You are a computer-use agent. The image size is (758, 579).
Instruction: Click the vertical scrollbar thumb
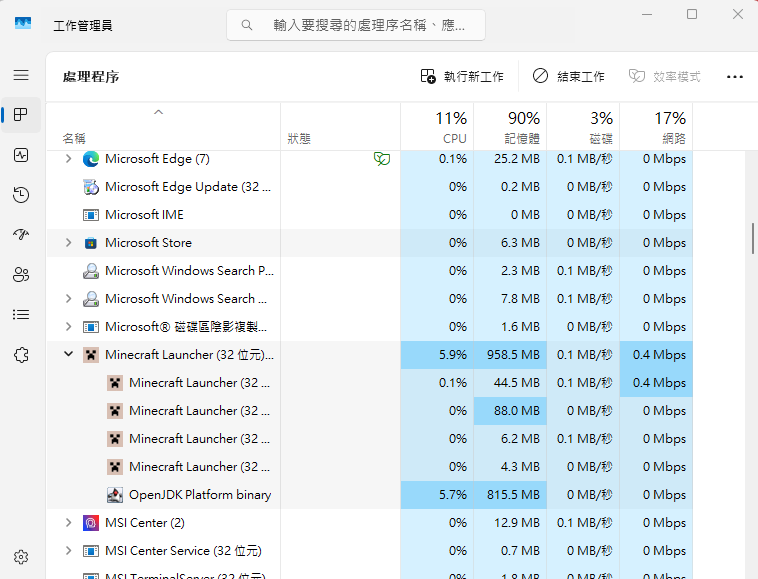(x=753, y=238)
